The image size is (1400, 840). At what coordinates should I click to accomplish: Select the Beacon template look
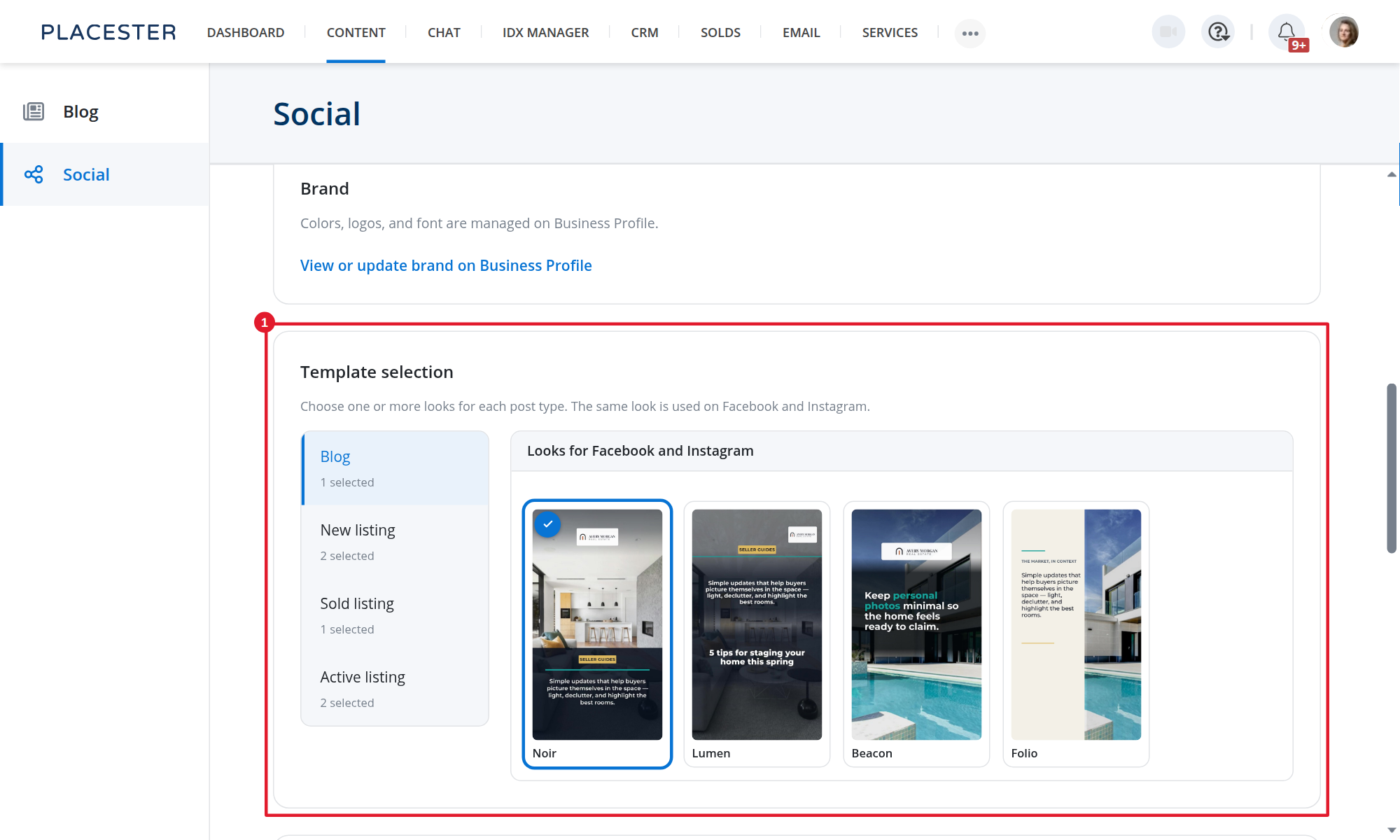point(916,634)
